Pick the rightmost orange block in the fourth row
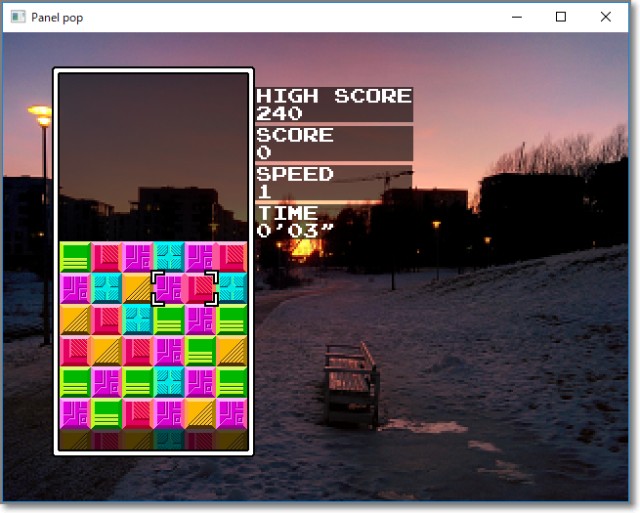640x513 pixels. click(231, 350)
